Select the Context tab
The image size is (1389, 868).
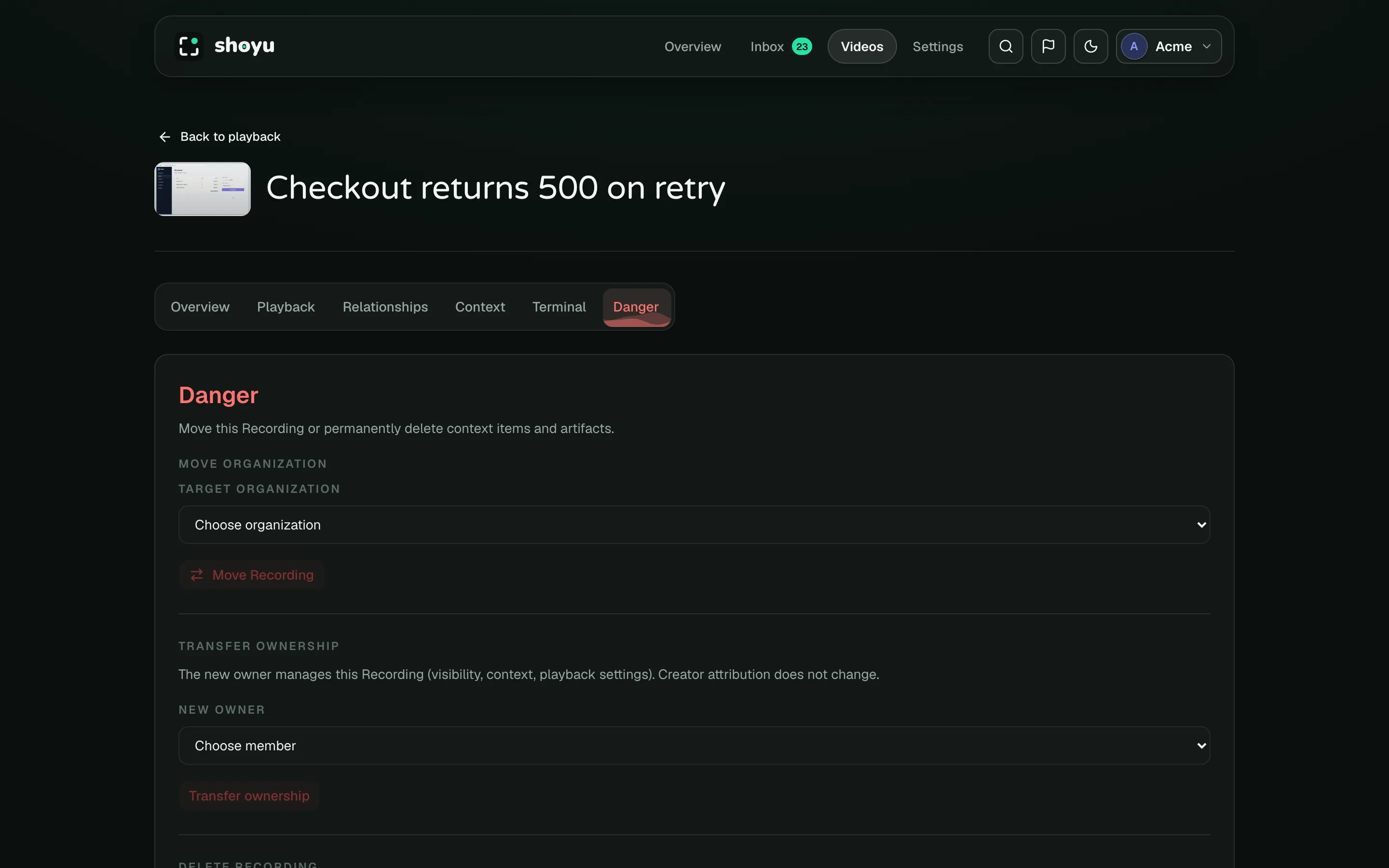click(480, 307)
